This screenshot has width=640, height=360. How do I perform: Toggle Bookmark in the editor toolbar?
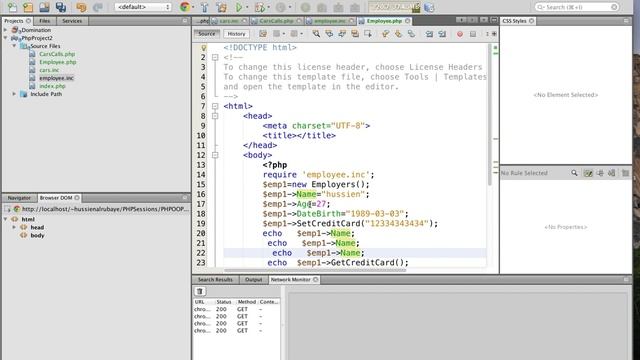(411, 34)
